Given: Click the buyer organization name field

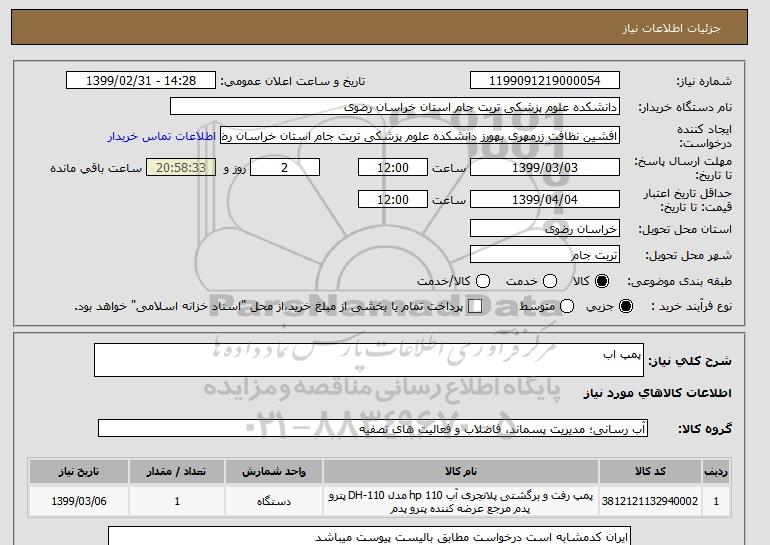Looking at the screenshot, I should (395, 107).
